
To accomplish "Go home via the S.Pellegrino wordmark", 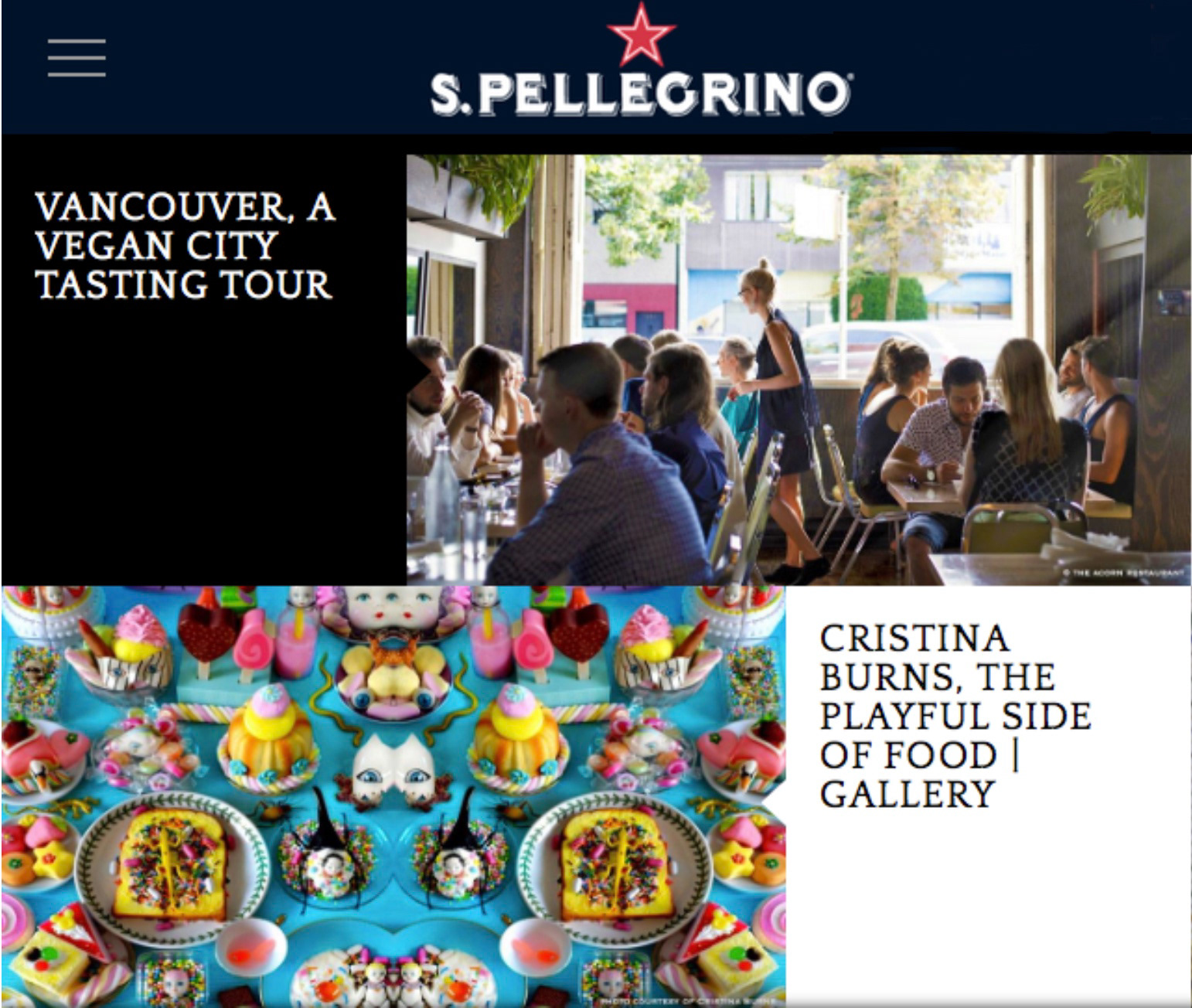I will point(641,94).
